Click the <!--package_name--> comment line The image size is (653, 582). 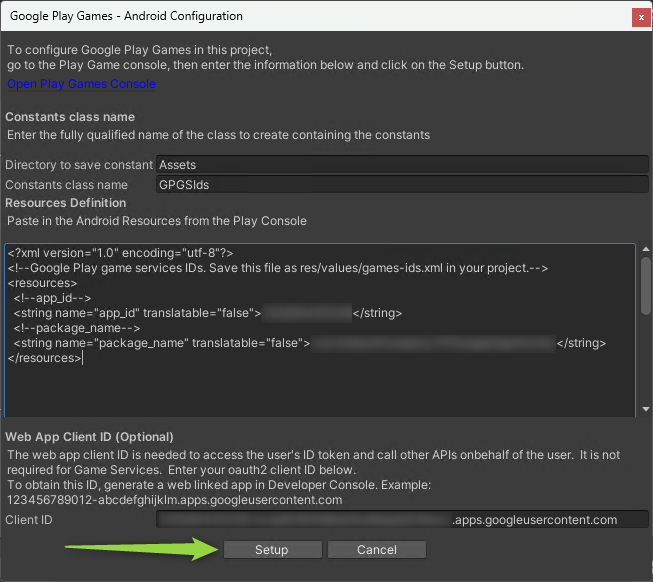tap(77, 328)
